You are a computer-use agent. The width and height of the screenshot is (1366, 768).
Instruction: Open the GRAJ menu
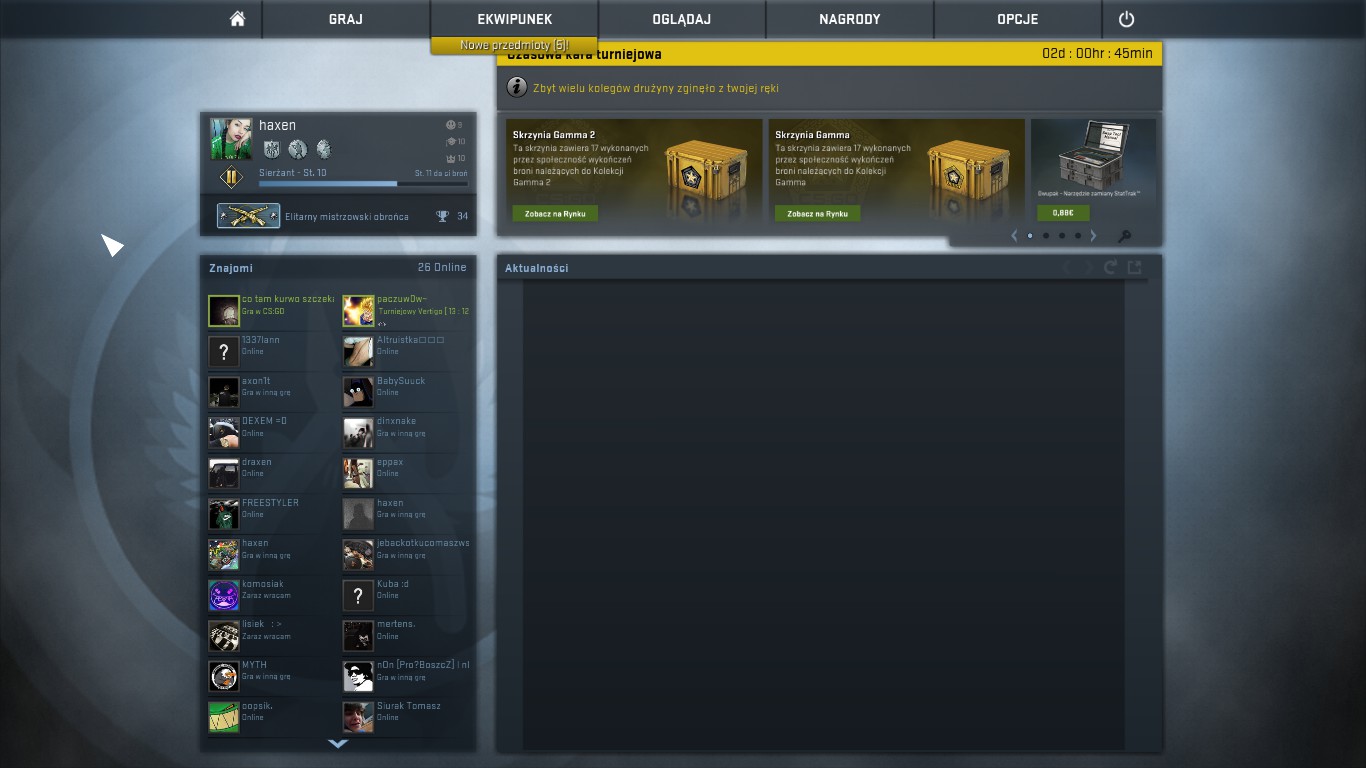tap(346, 19)
